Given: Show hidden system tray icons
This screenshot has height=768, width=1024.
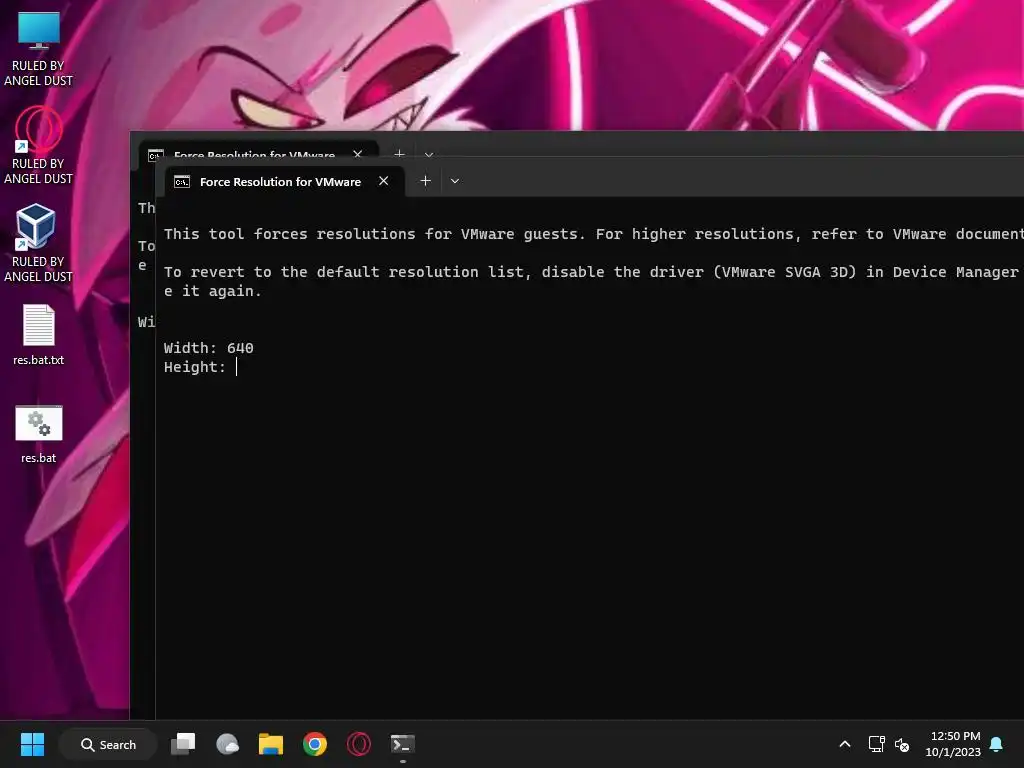Looking at the screenshot, I should (844, 744).
